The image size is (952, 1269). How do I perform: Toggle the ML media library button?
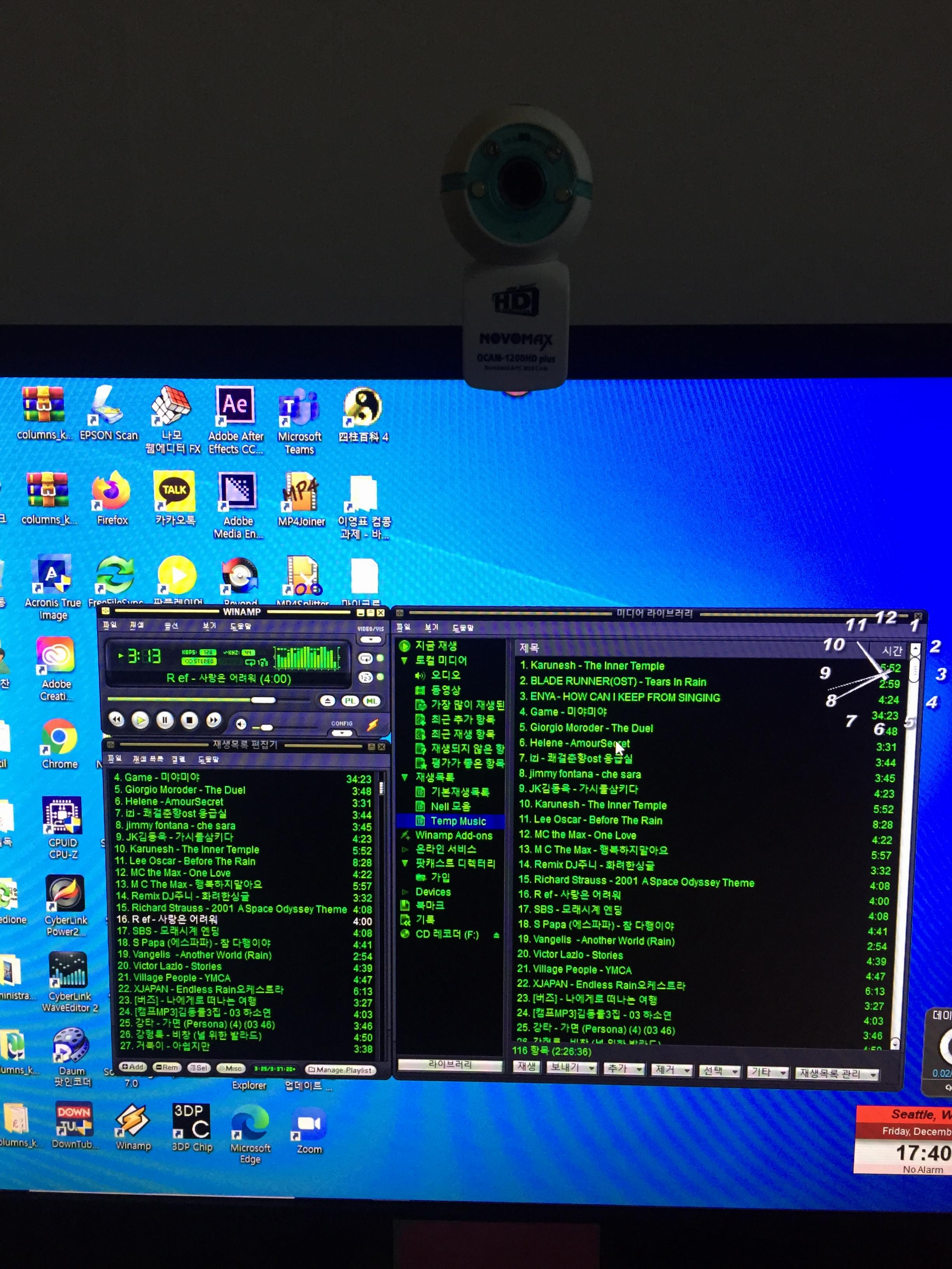(372, 701)
